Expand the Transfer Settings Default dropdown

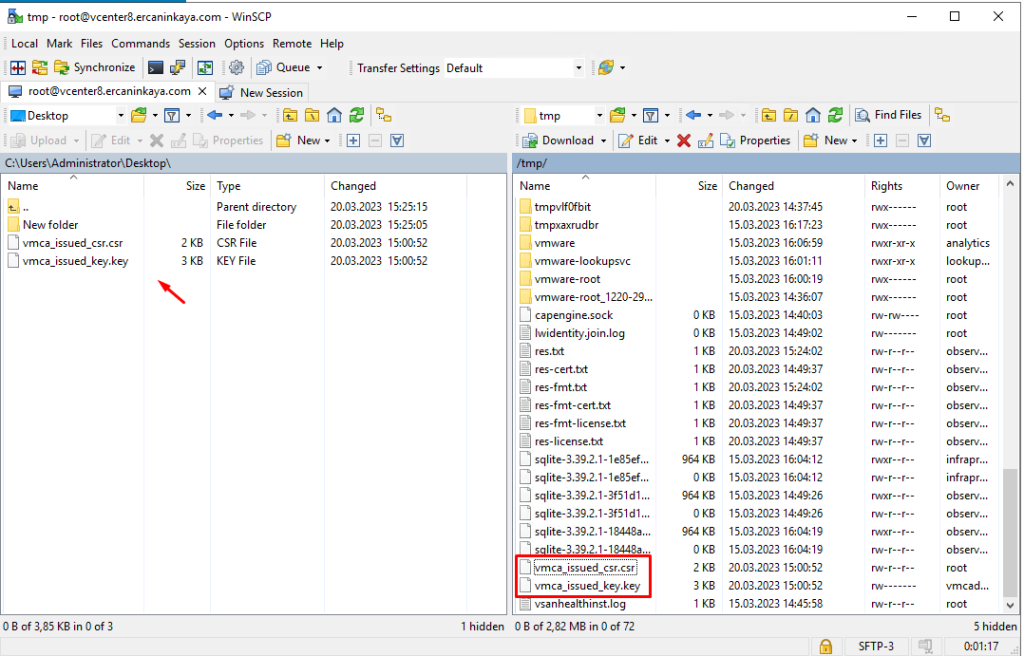click(578, 68)
